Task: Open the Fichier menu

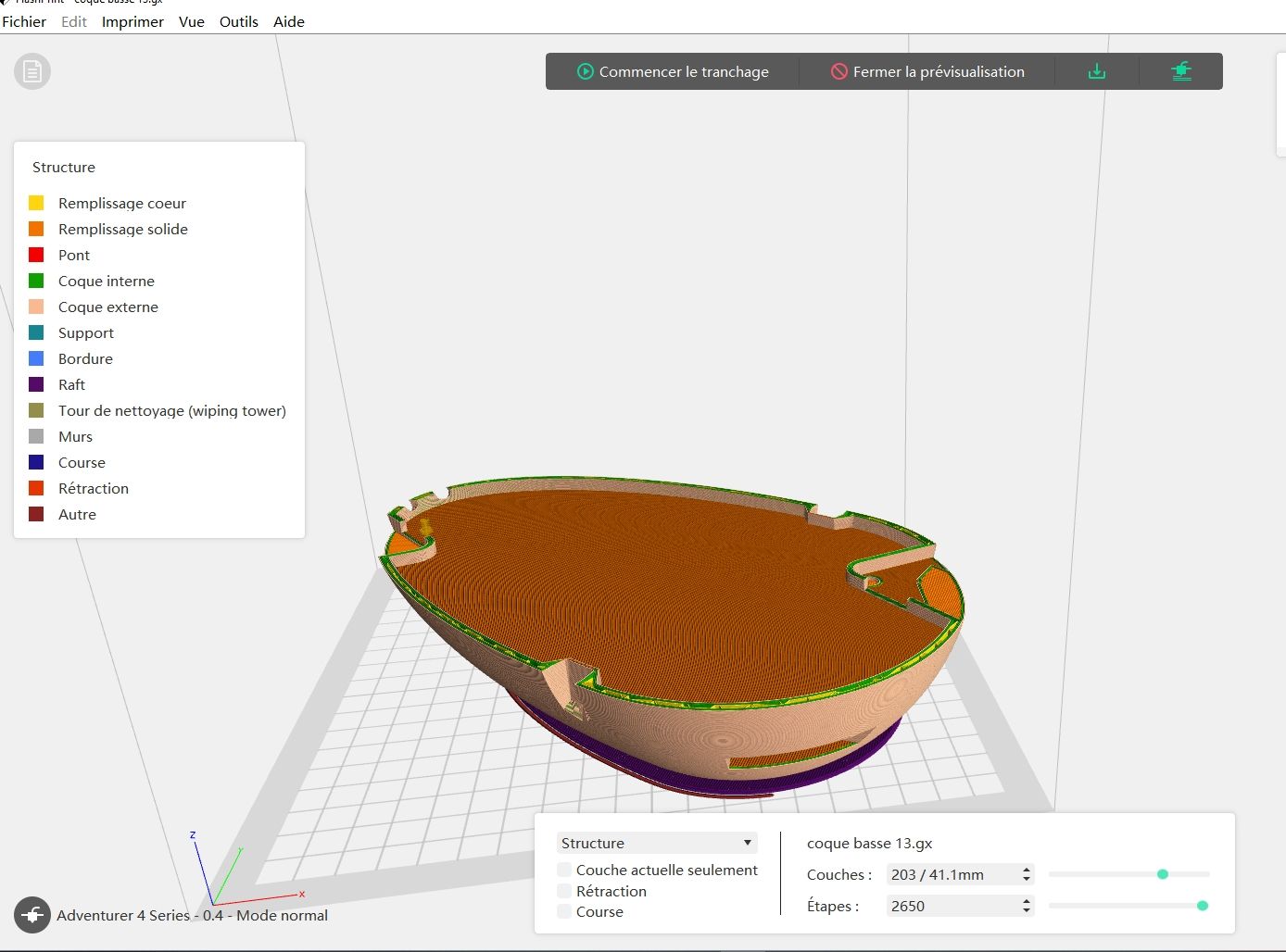Action: (x=24, y=21)
